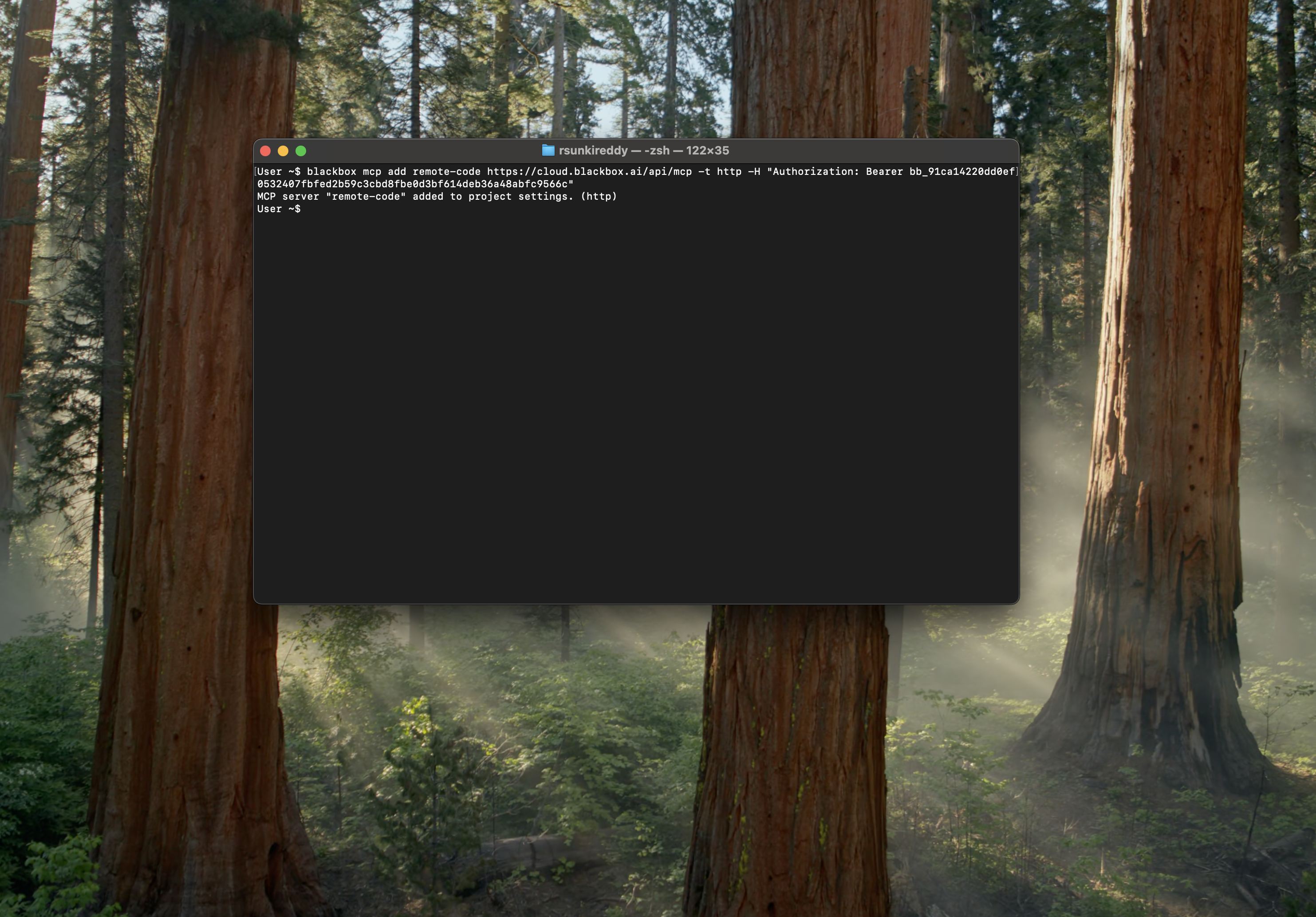Click added to project settings text
The height and width of the screenshot is (917, 1316).
493,196
